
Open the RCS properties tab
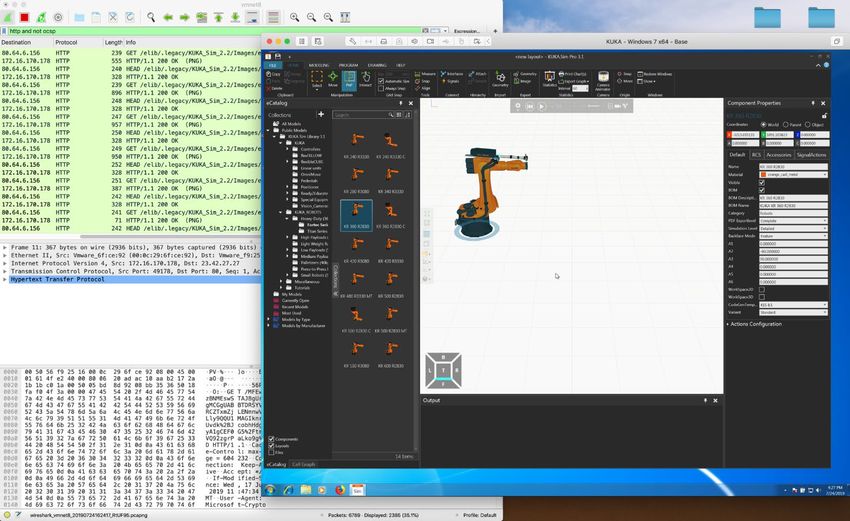coord(756,155)
